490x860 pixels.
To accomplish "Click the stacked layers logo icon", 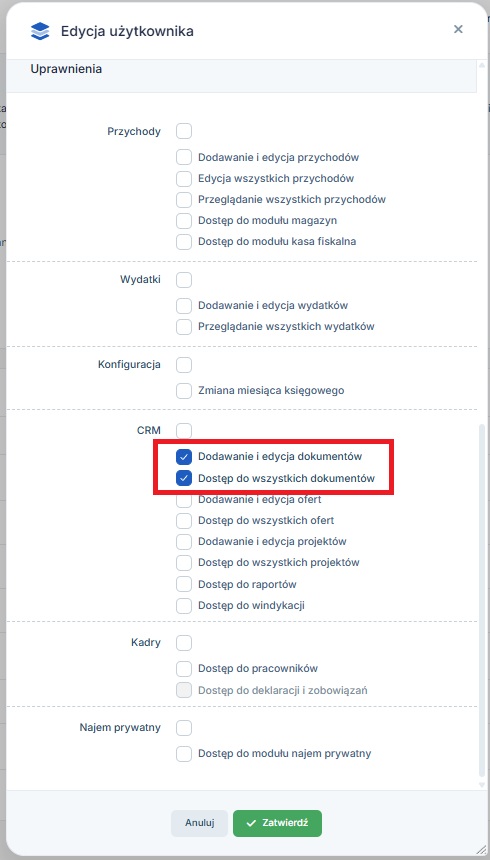I will (40, 31).
